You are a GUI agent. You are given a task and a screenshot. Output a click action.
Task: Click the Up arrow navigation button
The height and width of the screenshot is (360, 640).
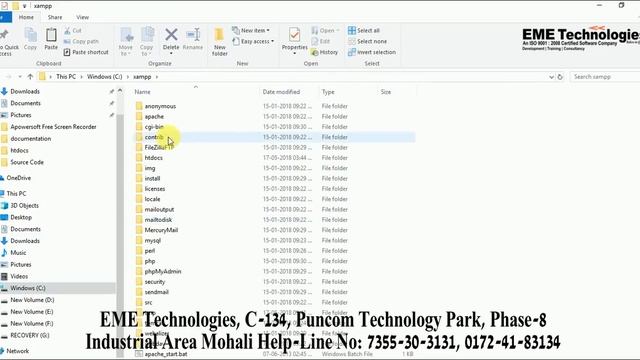click(x=30, y=77)
